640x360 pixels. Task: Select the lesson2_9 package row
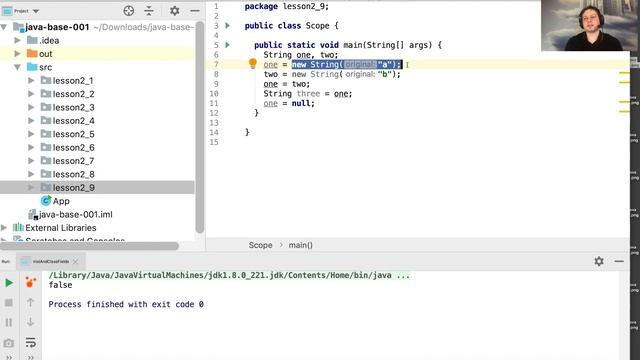coord(97,188)
